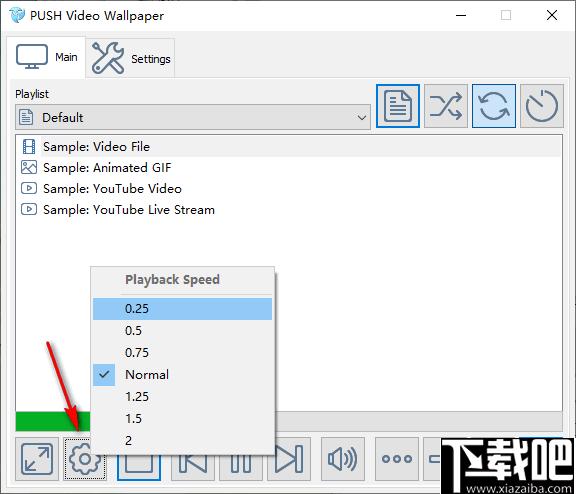This screenshot has height=494, width=576.
Task: Switch to the Main tab
Action: click(46, 57)
